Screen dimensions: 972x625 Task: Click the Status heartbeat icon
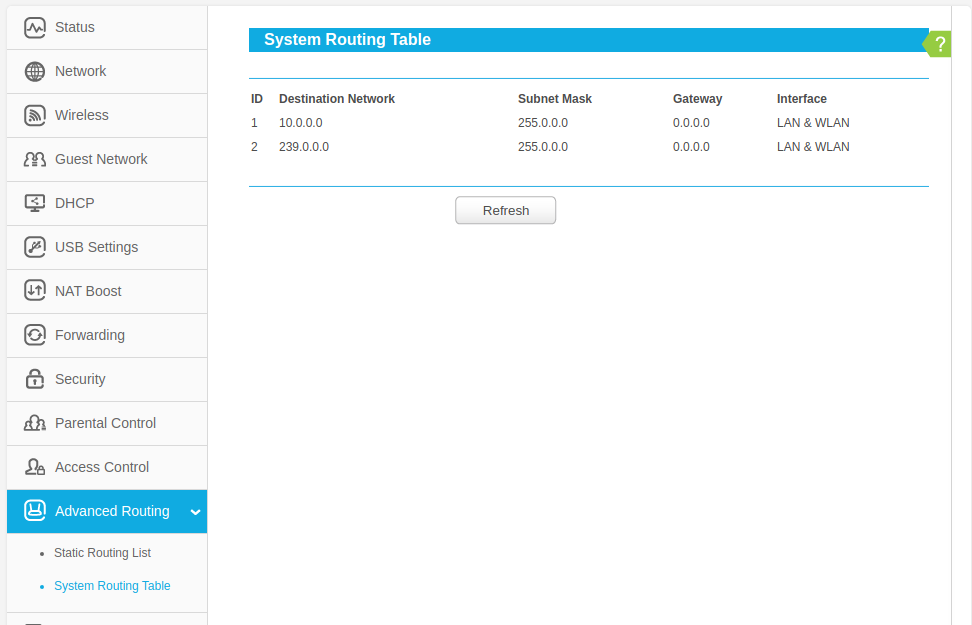pyautogui.click(x=35, y=28)
